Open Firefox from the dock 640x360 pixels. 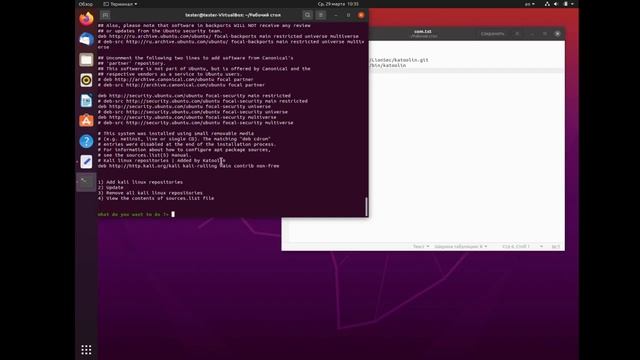click(86, 19)
